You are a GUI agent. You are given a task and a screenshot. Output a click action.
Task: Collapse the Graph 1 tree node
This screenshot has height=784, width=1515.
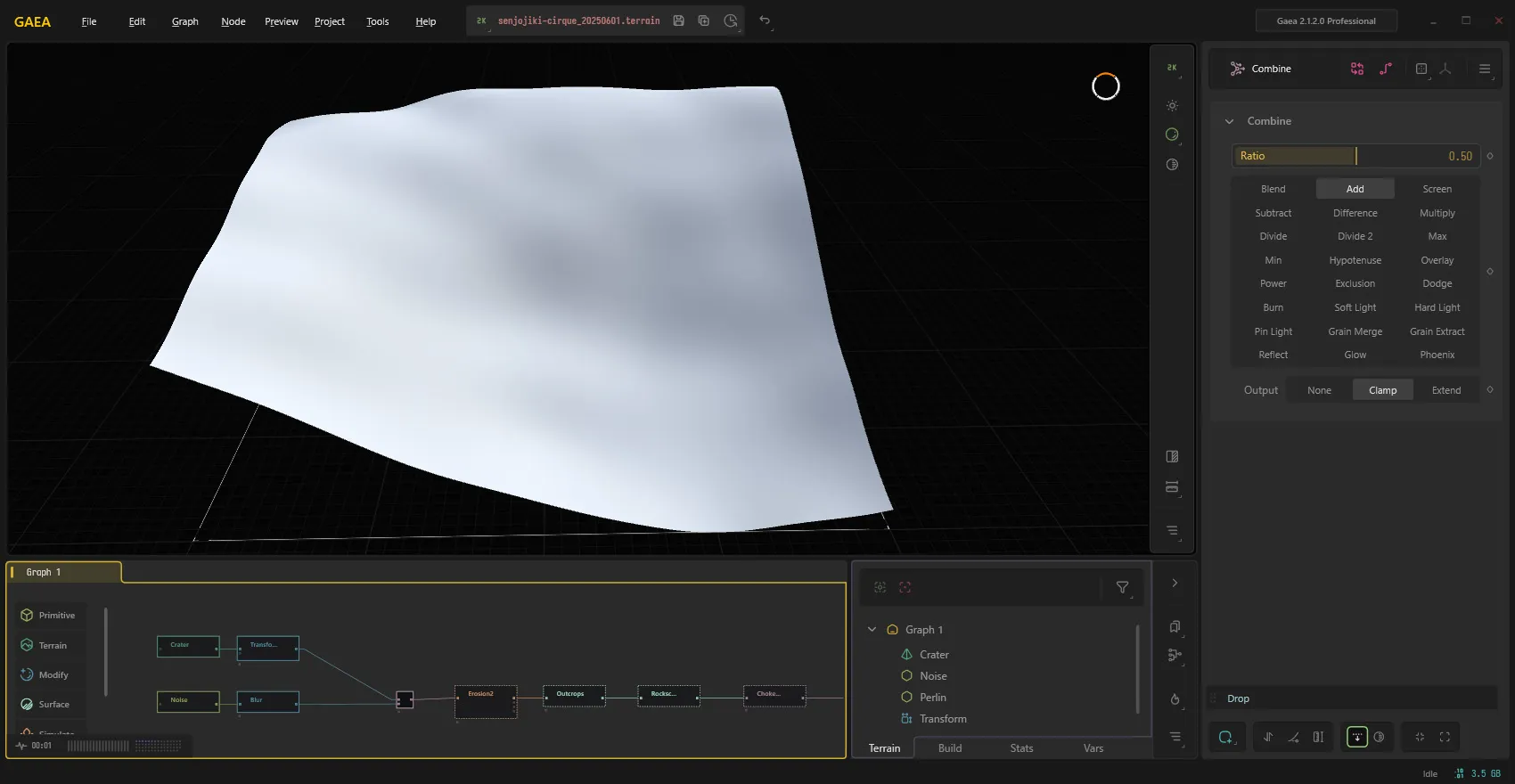tap(872, 630)
